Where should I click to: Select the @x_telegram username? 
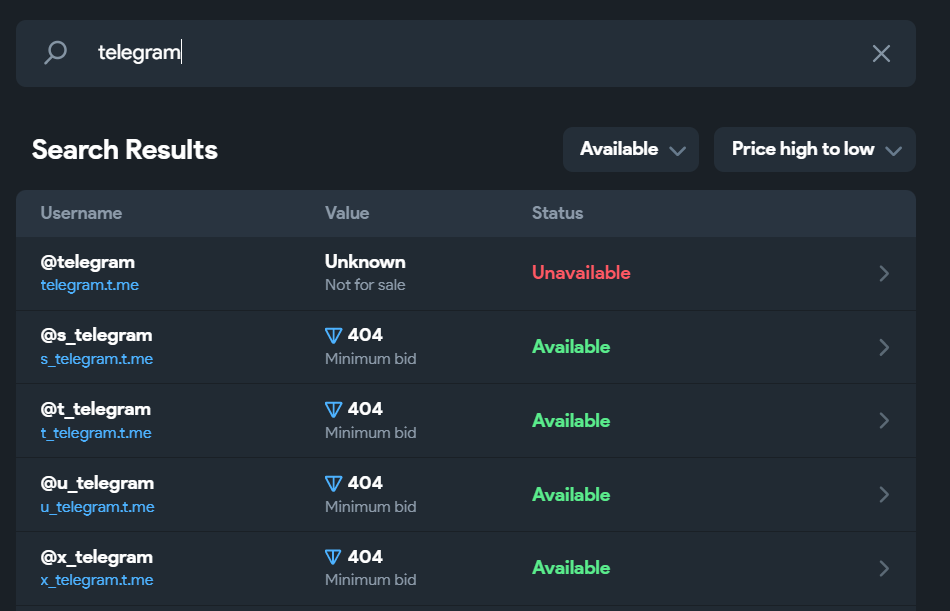pyautogui.click(x=97, y=557)
